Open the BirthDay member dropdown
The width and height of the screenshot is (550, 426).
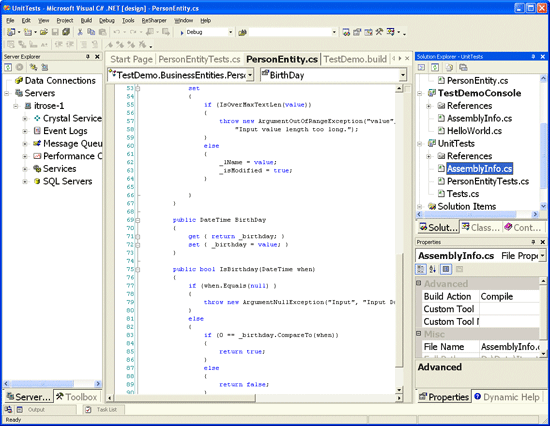403,75
